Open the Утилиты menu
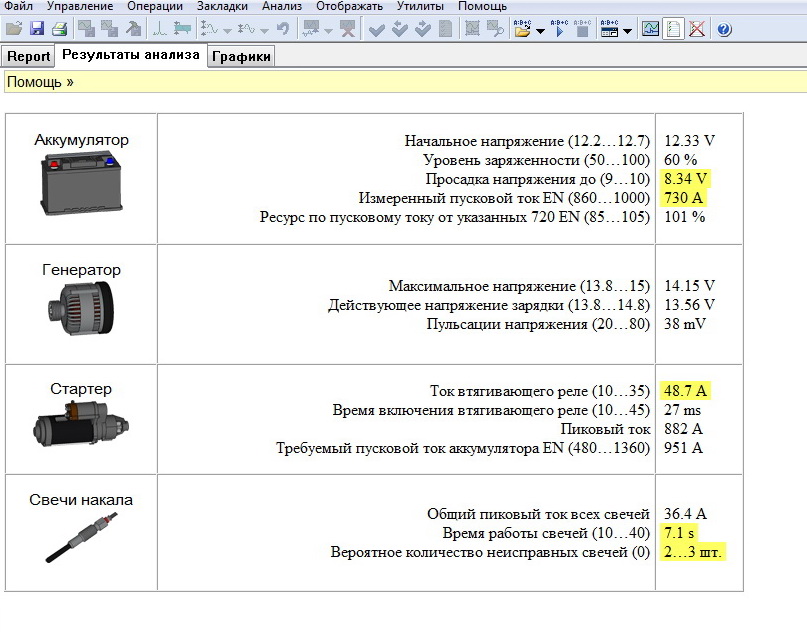This screenshot has width=807, height=632. pos(420,6)
